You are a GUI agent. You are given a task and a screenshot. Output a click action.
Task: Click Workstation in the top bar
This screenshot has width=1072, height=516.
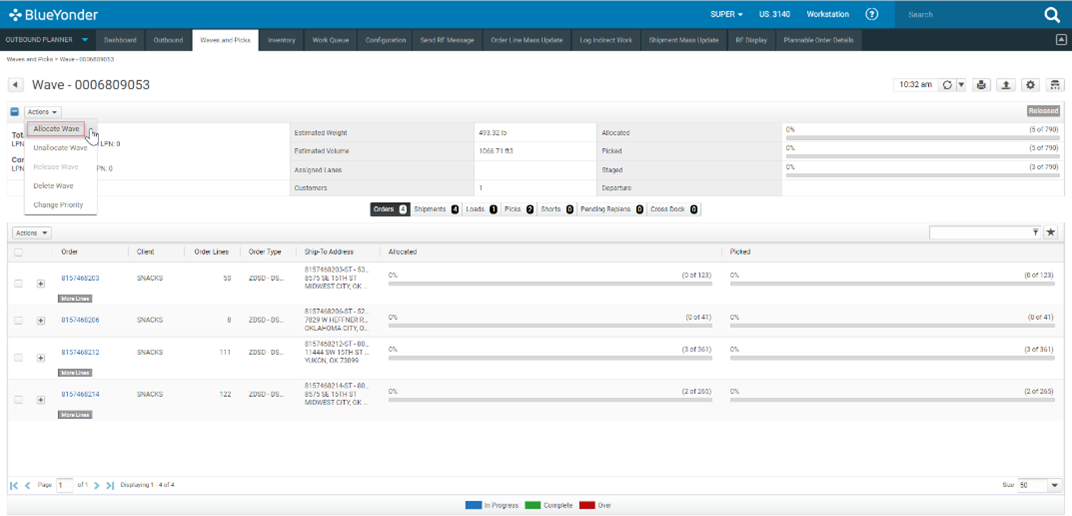(827, 14)
